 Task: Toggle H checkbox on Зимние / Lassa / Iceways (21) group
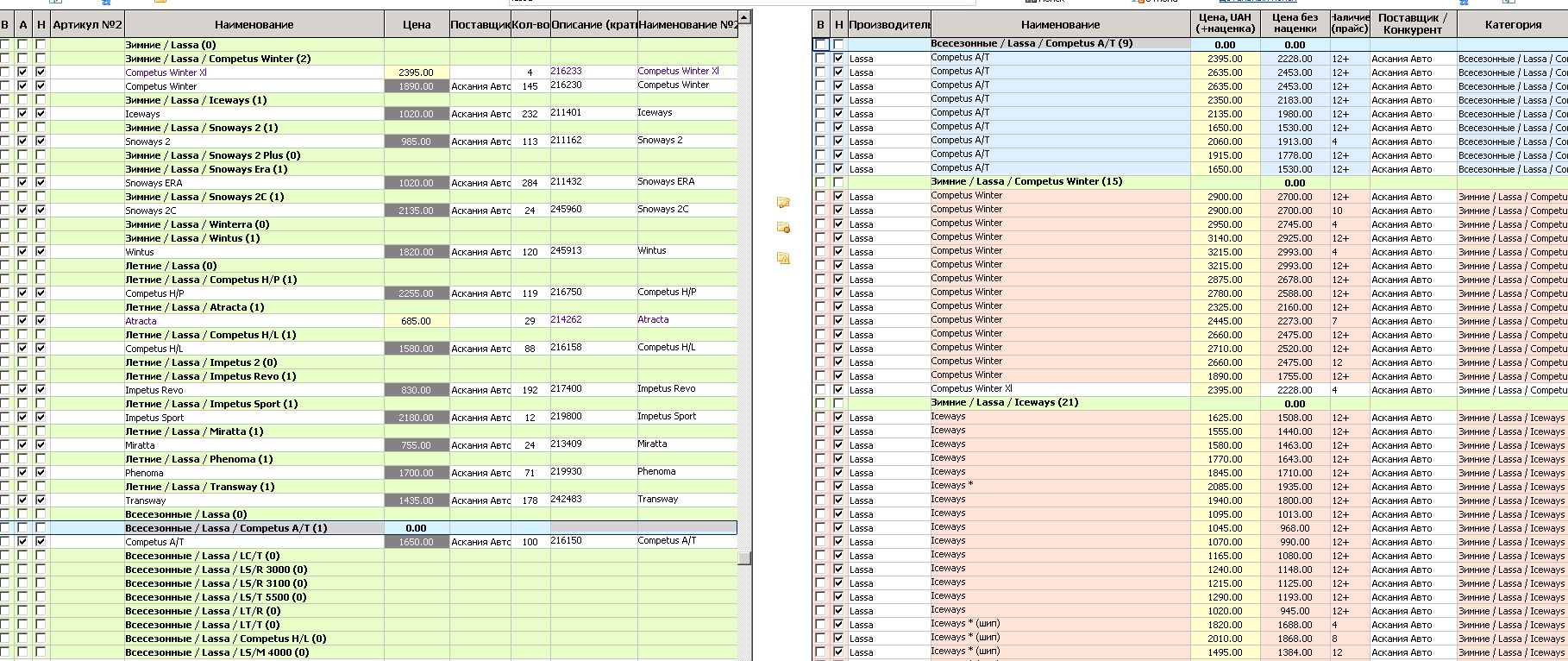(838, 404)
